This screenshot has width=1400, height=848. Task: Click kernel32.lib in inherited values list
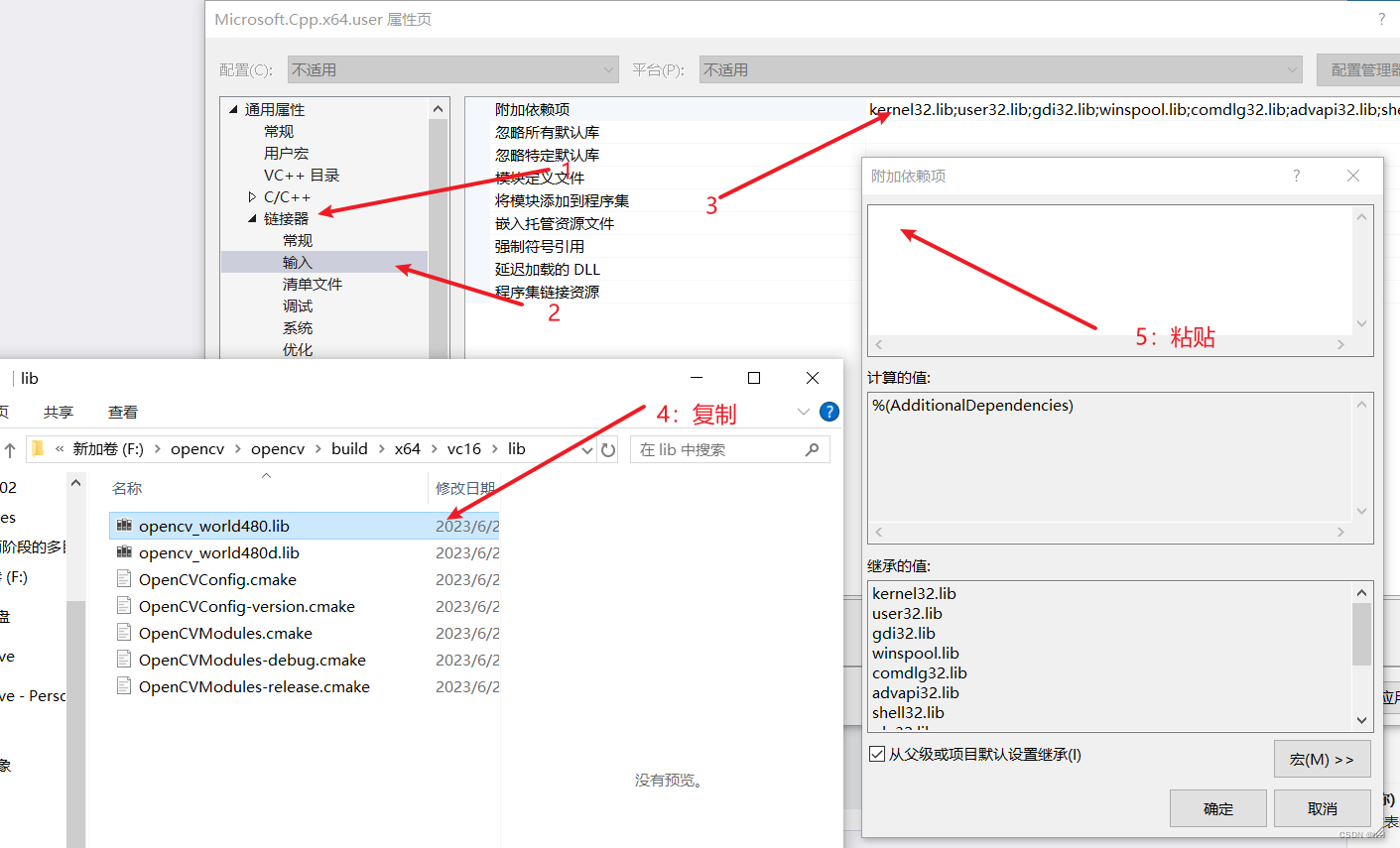click(914, 593)
